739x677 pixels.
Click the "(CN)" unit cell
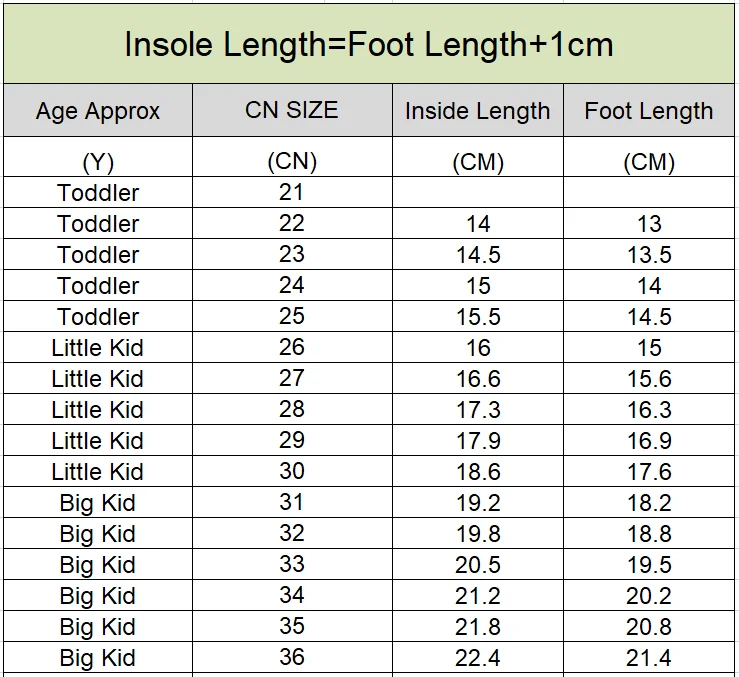[291, 161]
